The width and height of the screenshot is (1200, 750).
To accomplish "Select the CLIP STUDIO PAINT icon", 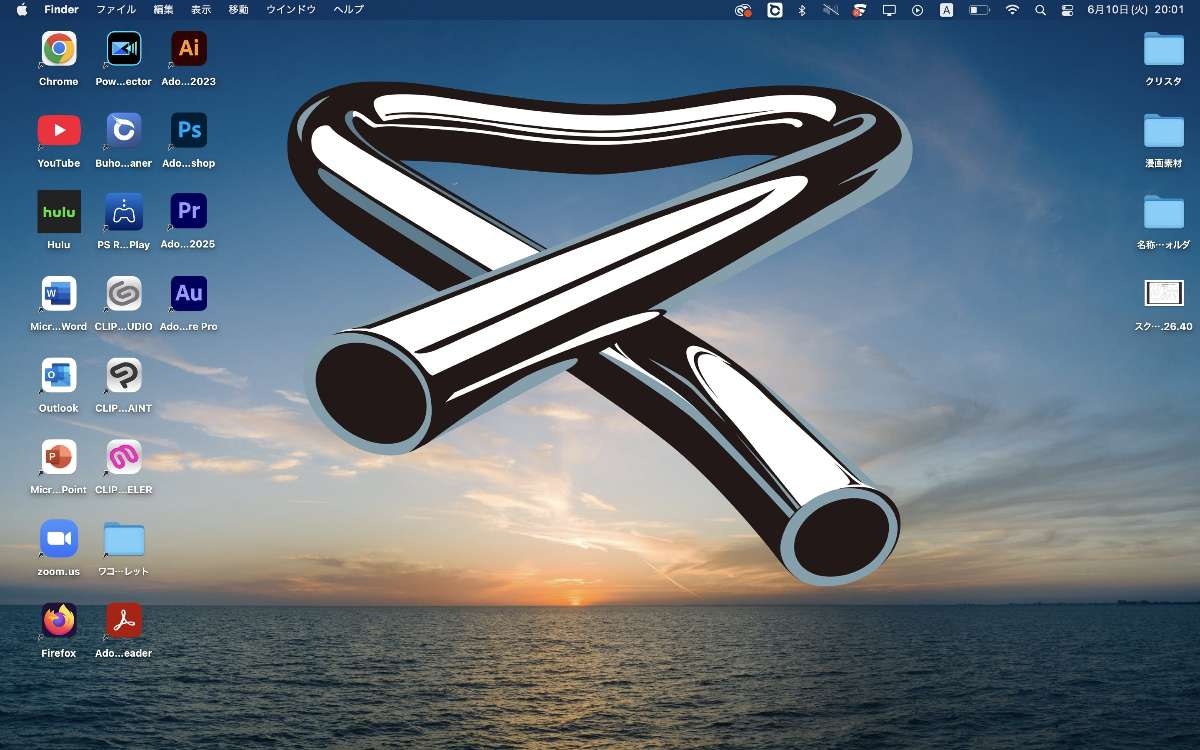I will 124,376.
